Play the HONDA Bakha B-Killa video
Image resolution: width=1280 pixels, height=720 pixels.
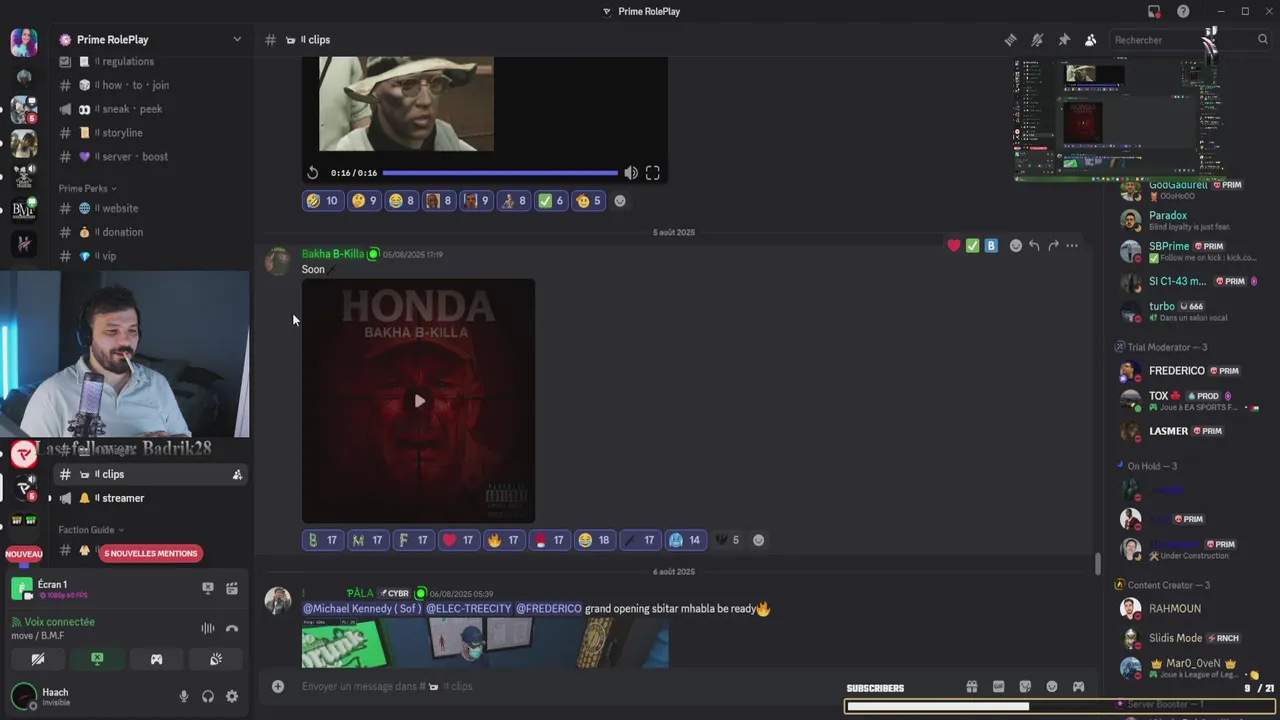click(419, 401)
